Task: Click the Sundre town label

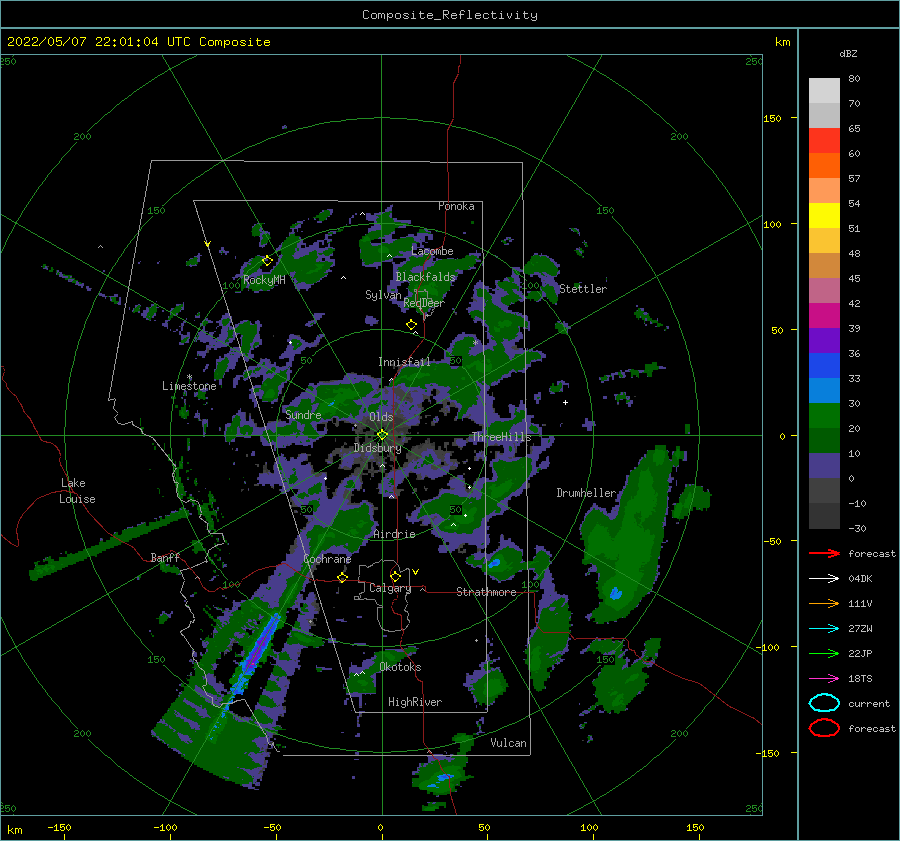Action: click(303, 414)
